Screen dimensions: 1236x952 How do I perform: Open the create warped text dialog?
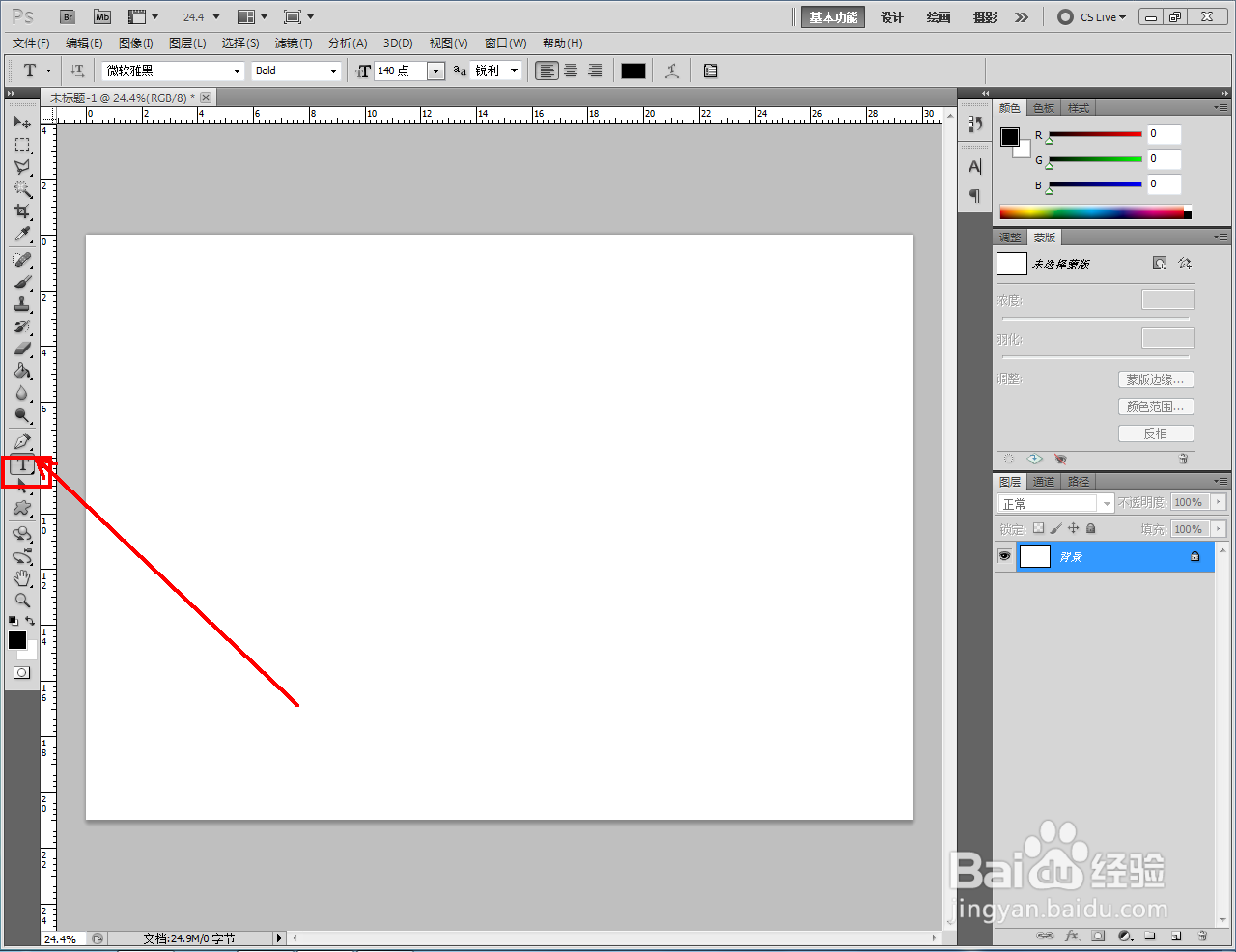[672, 70]
